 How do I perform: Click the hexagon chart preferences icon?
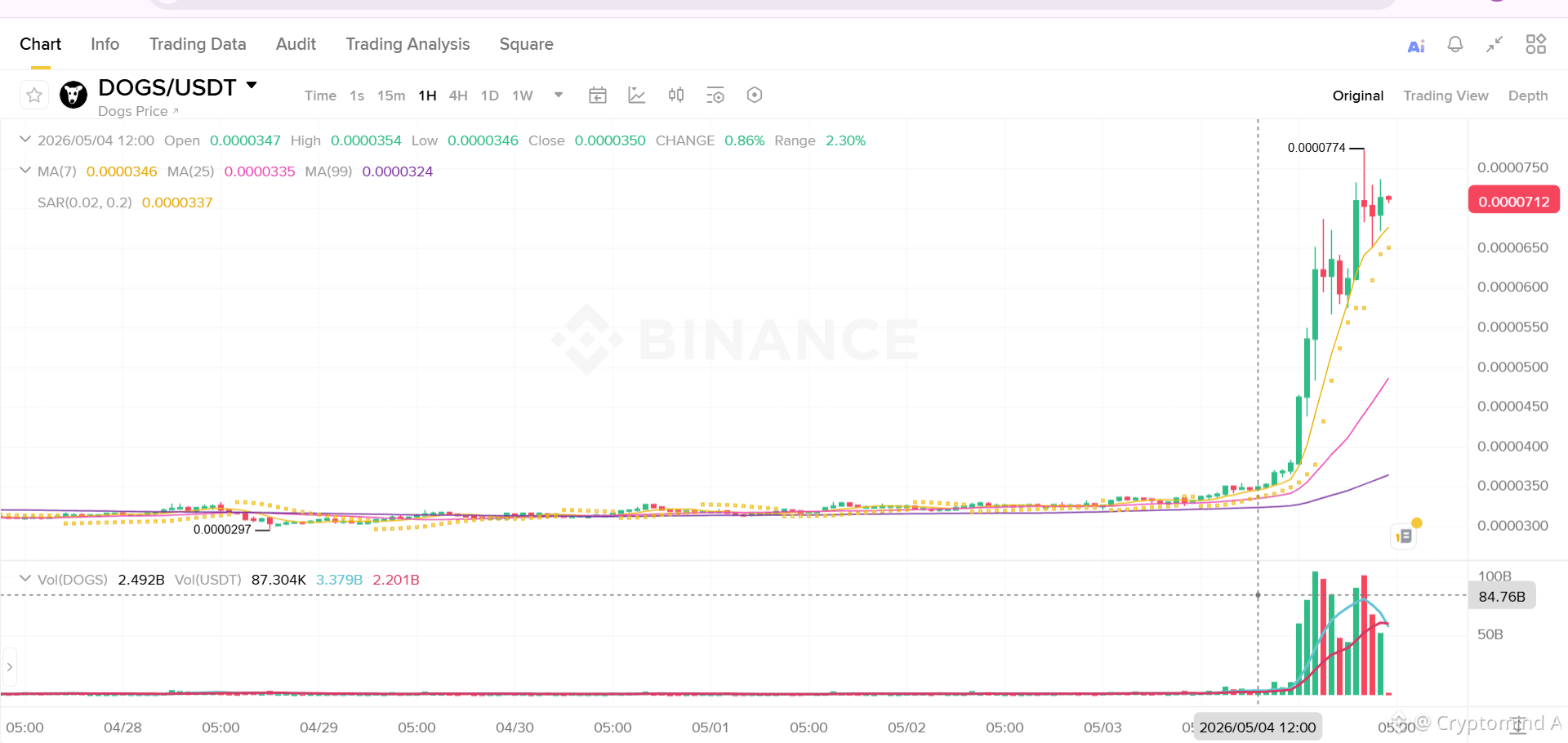755,96
